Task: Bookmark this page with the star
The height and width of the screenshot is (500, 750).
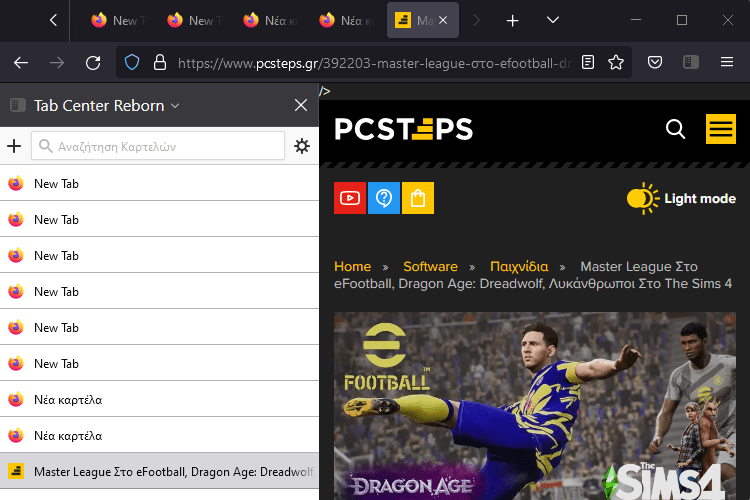Action: tap(616, 62)
